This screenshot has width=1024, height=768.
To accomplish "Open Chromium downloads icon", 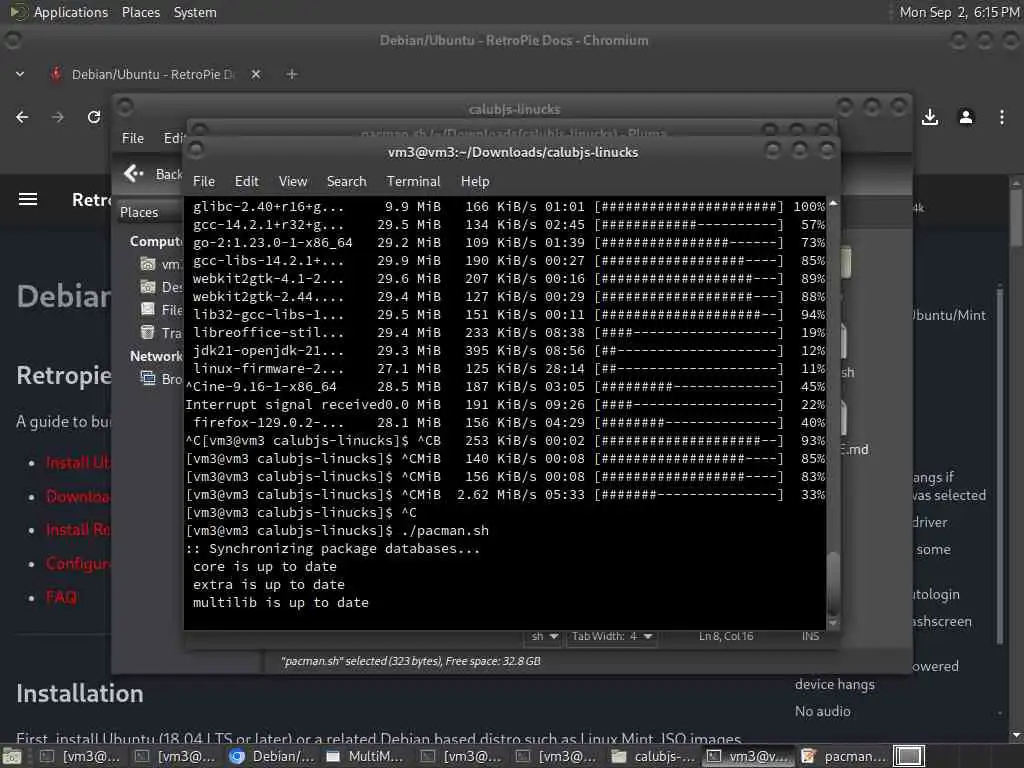I will (930, 117).
